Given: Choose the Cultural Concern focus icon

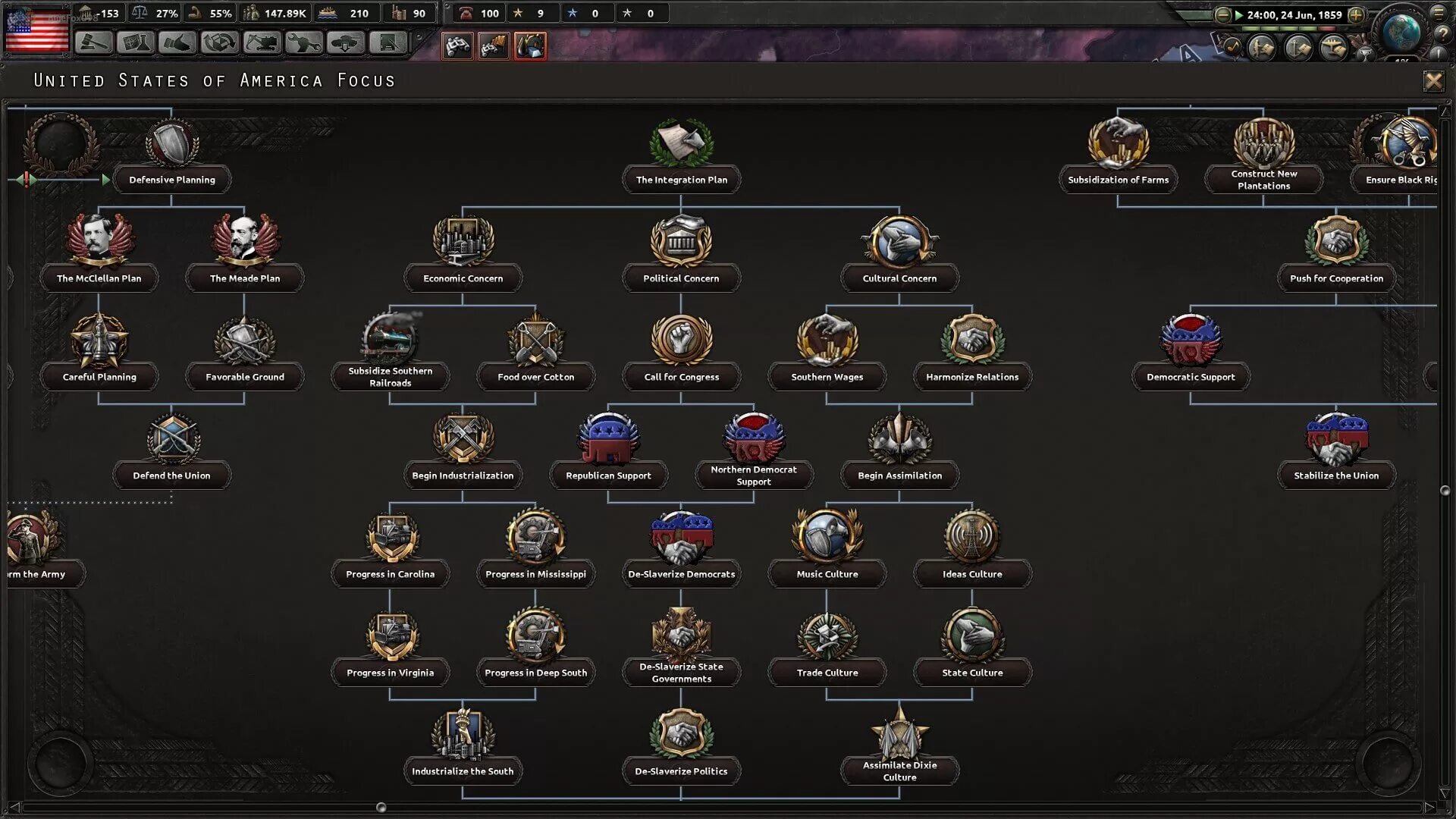Looking at the screenshot, I should (x=899, y=241).
